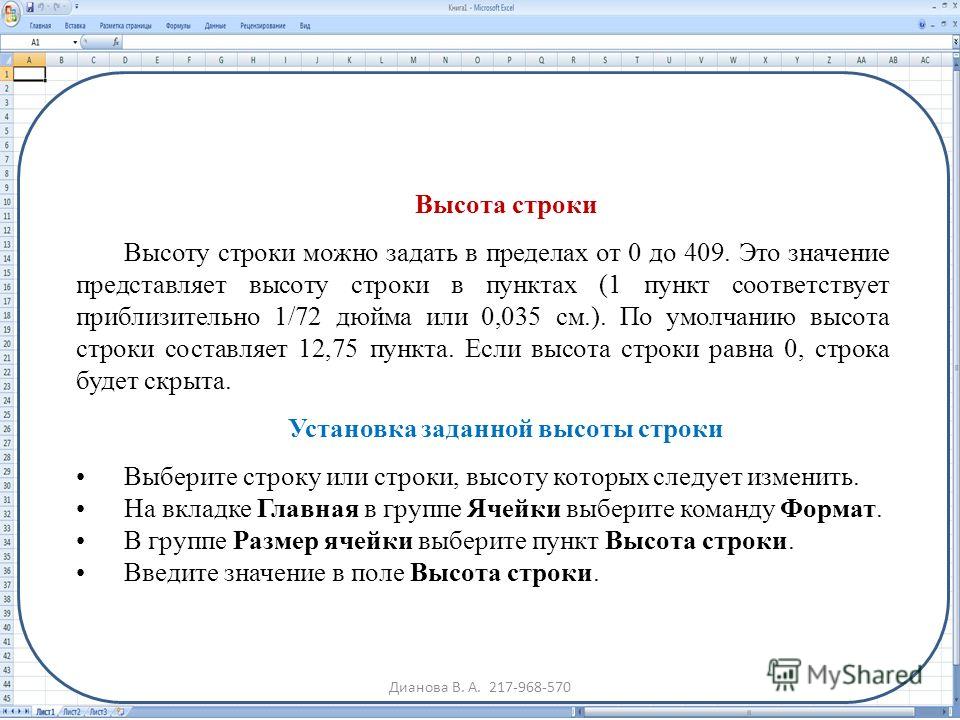Screen dimensions: 960x720
Task: Click into the formula bar
Action: coord(537,42)
